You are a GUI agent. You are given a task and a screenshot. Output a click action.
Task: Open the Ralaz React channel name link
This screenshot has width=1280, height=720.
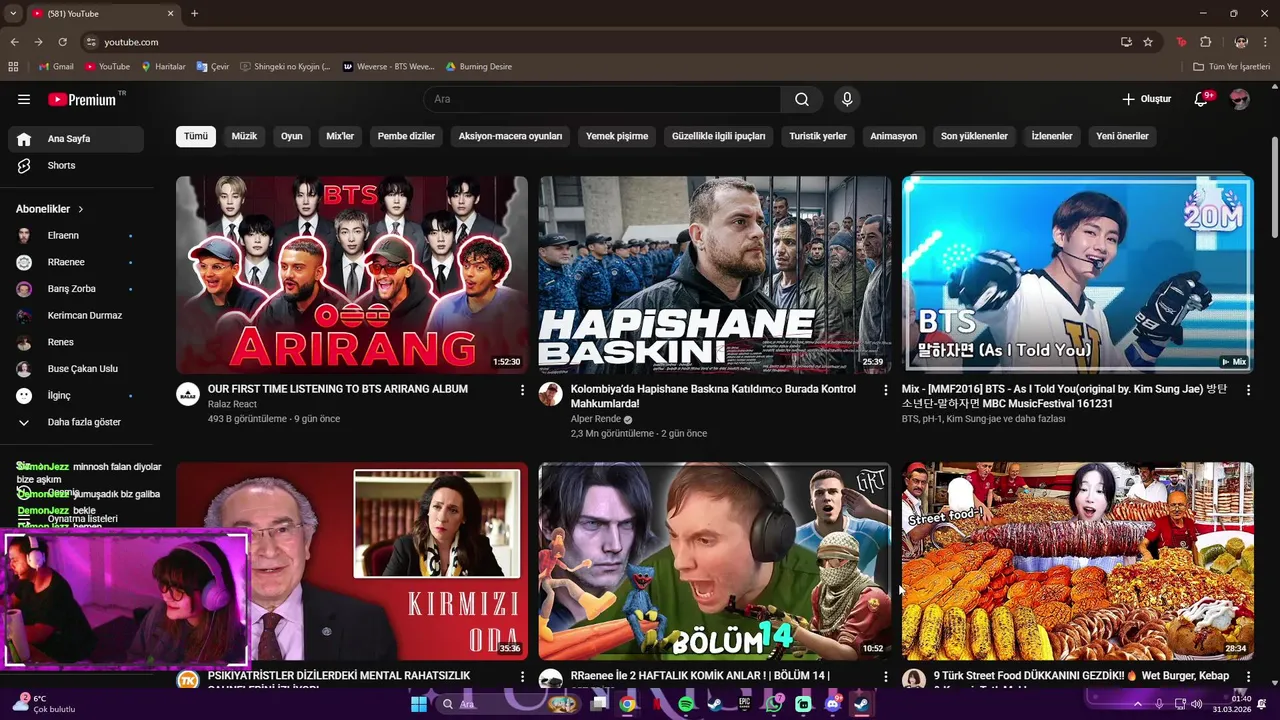click(x=232, y=404)
